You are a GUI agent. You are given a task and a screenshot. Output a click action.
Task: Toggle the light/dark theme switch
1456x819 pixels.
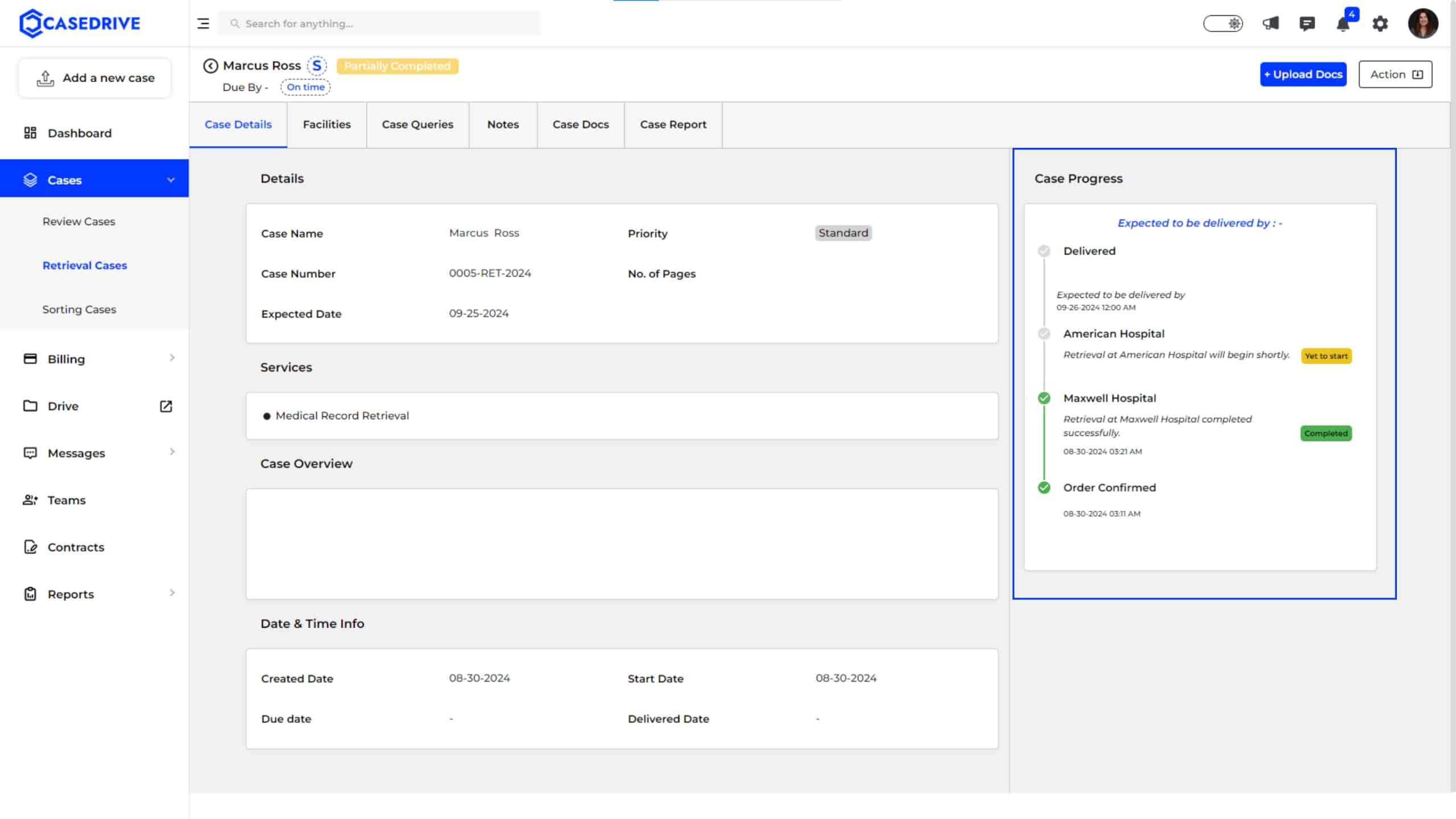(x=1223, y=23)
